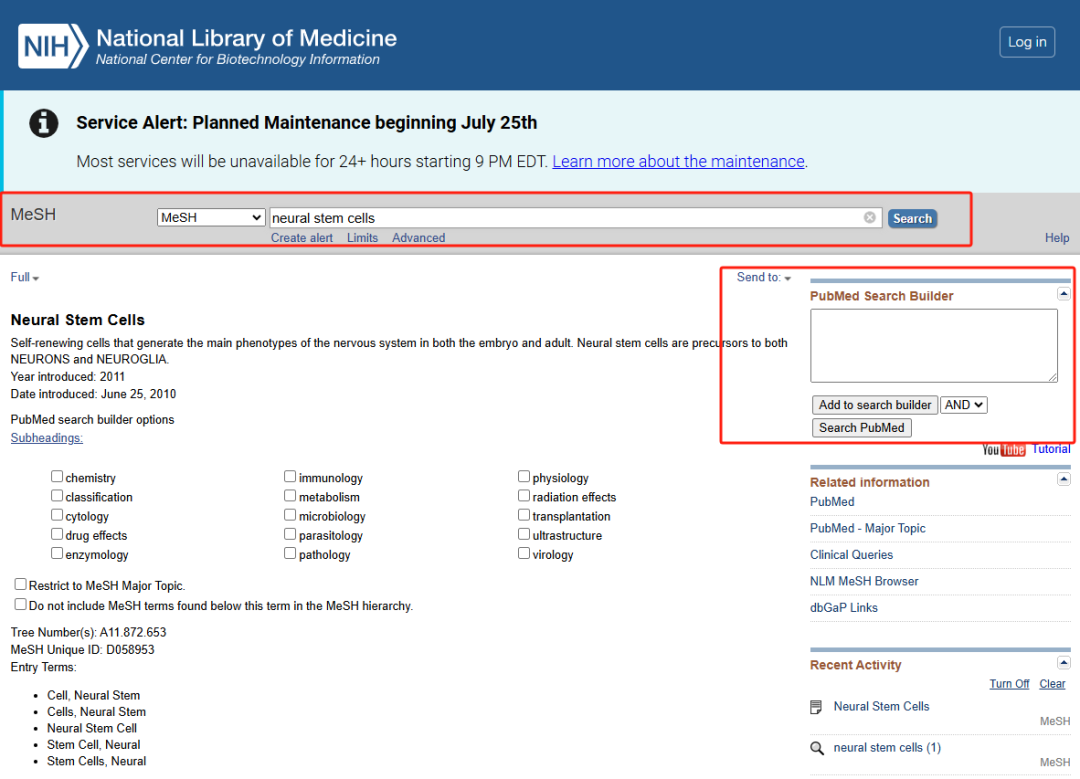
Task: Click the 'Cell, Neural Stem' entry term
Action: (x=94, y=696)
